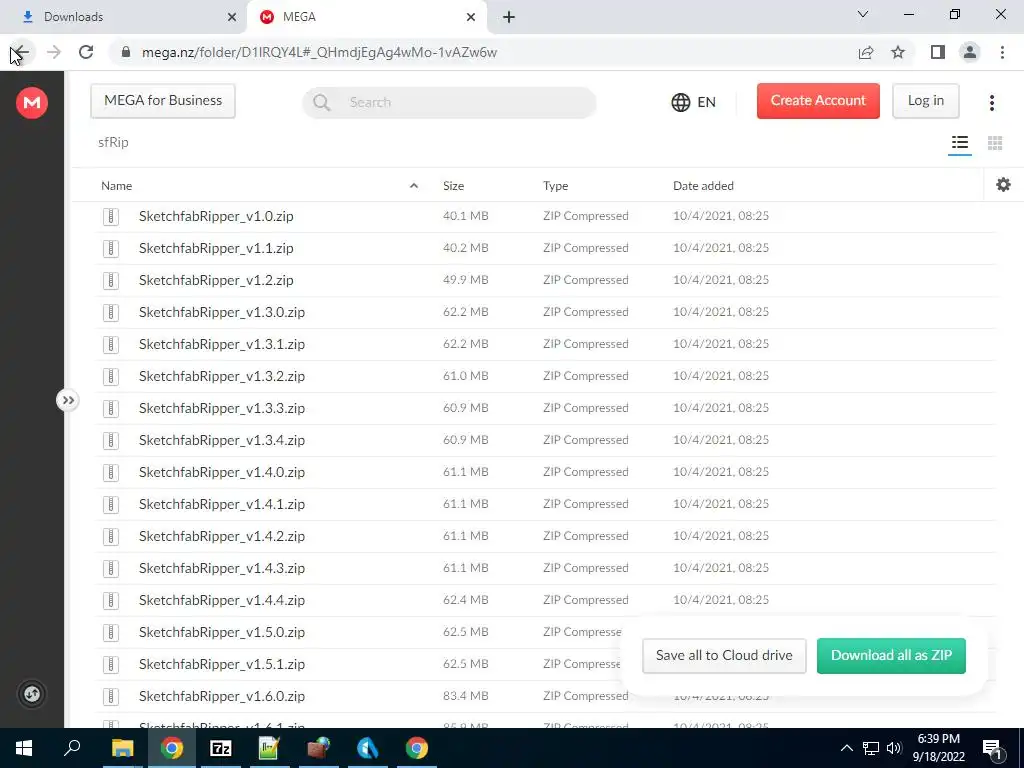
Task: Open a new browser tab
Action: click(x=509, y=17)
